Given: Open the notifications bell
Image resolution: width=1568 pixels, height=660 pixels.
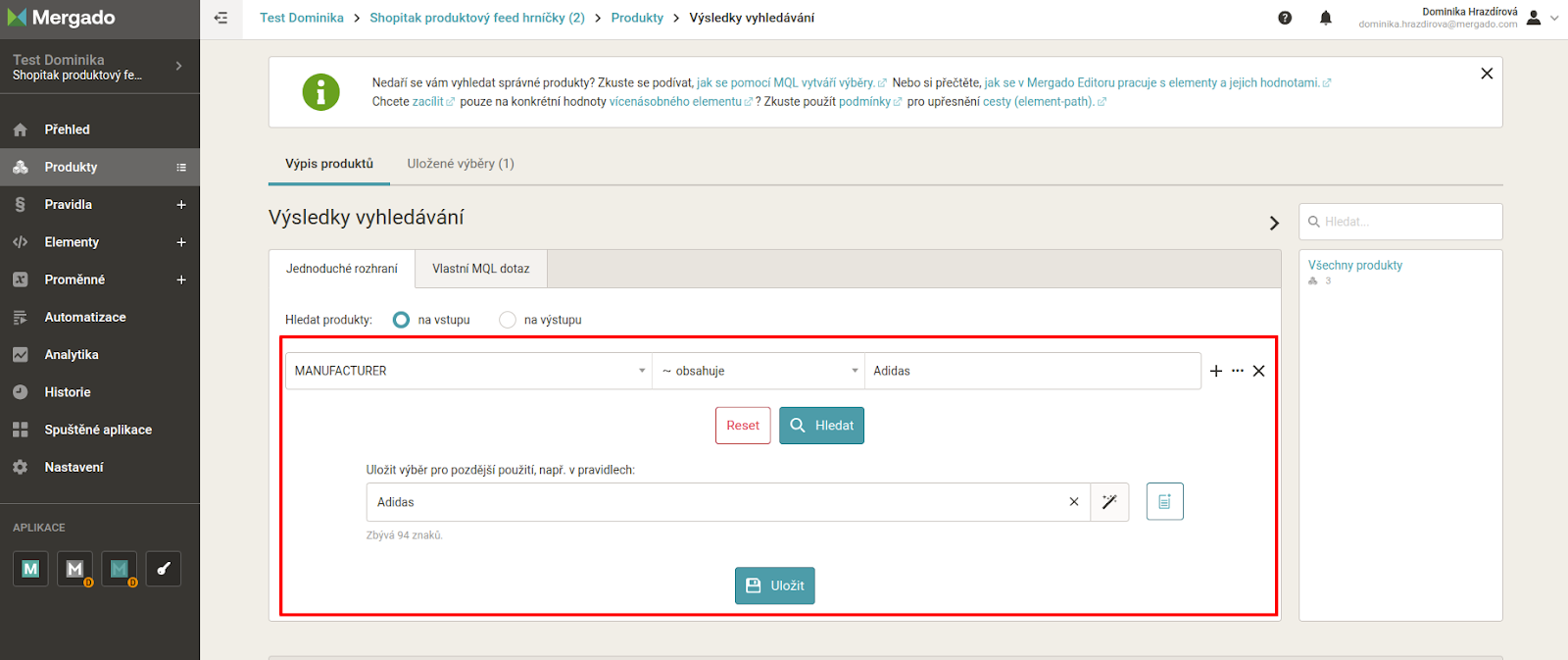Looking at the screenshot, I should 1325,18.
